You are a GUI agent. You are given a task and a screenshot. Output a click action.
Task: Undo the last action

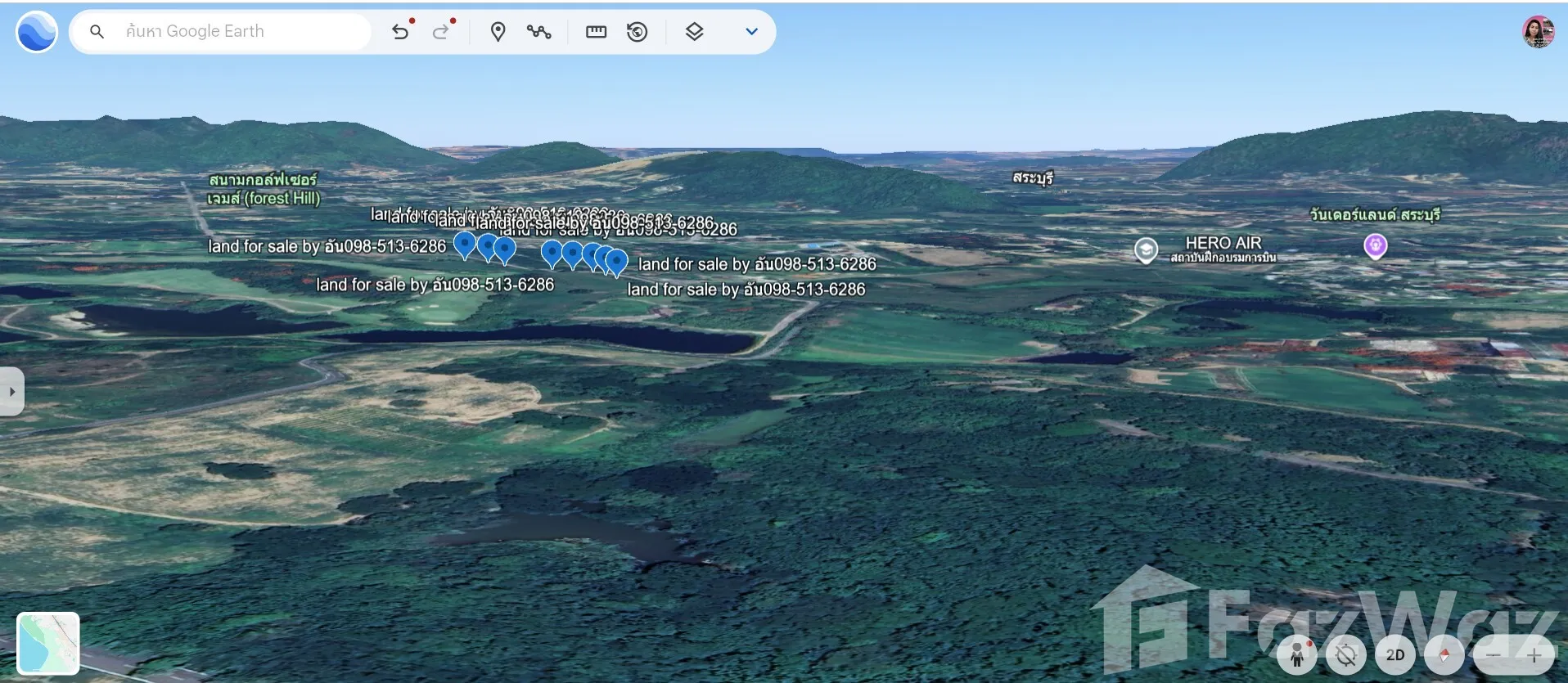400,32
